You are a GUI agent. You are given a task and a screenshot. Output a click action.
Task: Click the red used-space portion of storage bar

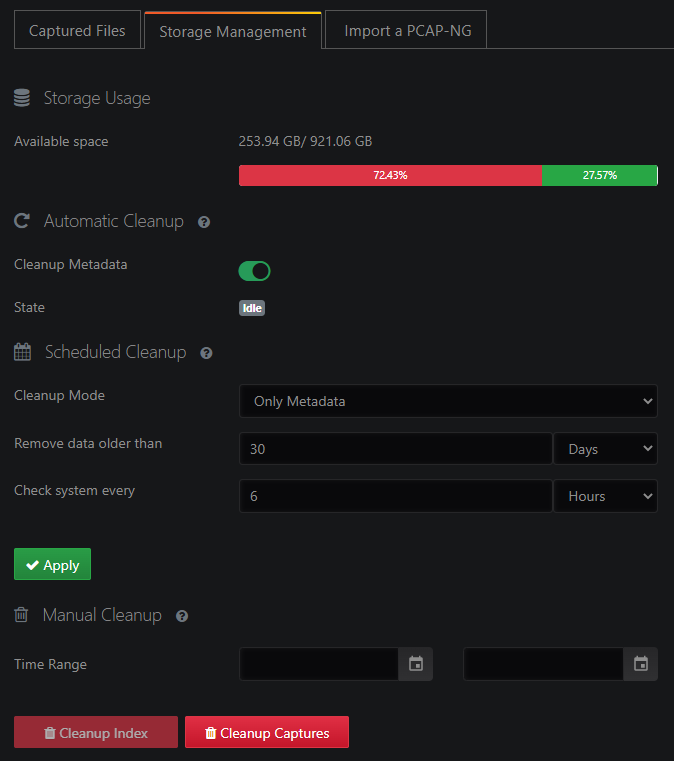click(390, 175)
